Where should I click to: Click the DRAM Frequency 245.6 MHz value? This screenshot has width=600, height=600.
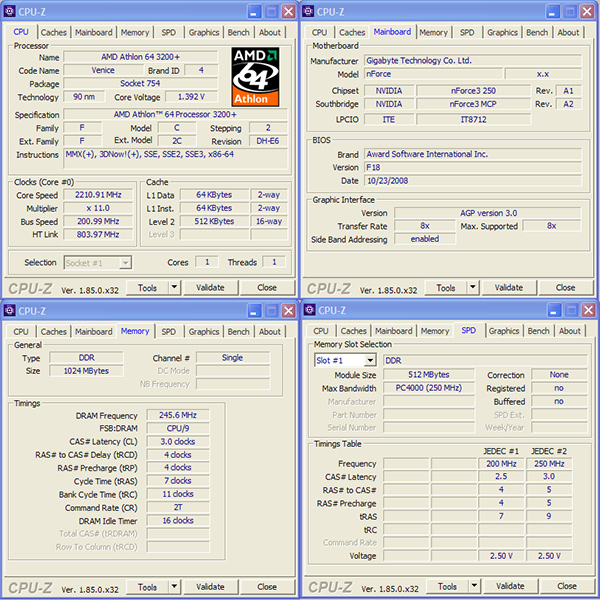[x=178, y=415]
